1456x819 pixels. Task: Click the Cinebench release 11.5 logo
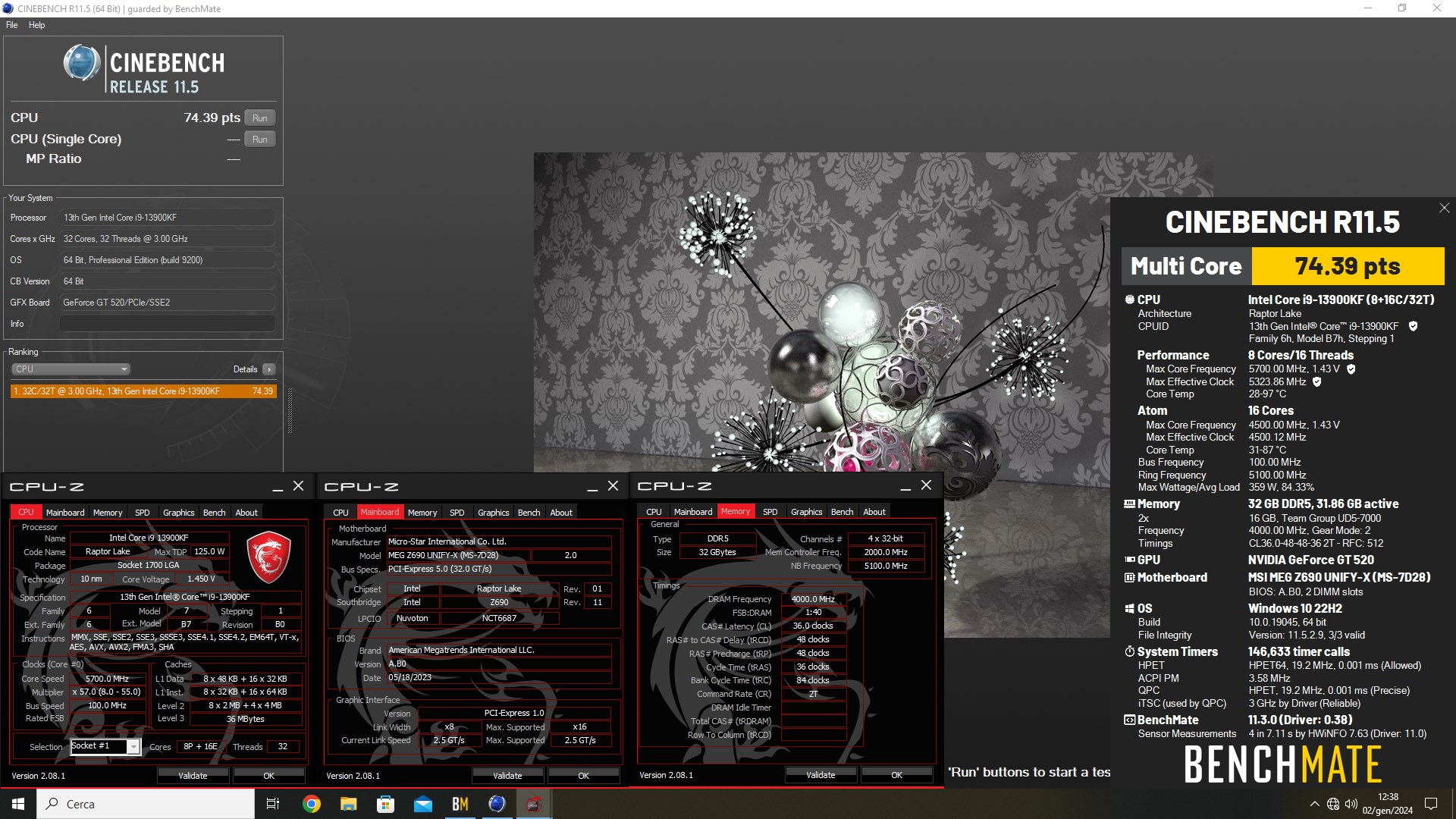click(144, 70)
